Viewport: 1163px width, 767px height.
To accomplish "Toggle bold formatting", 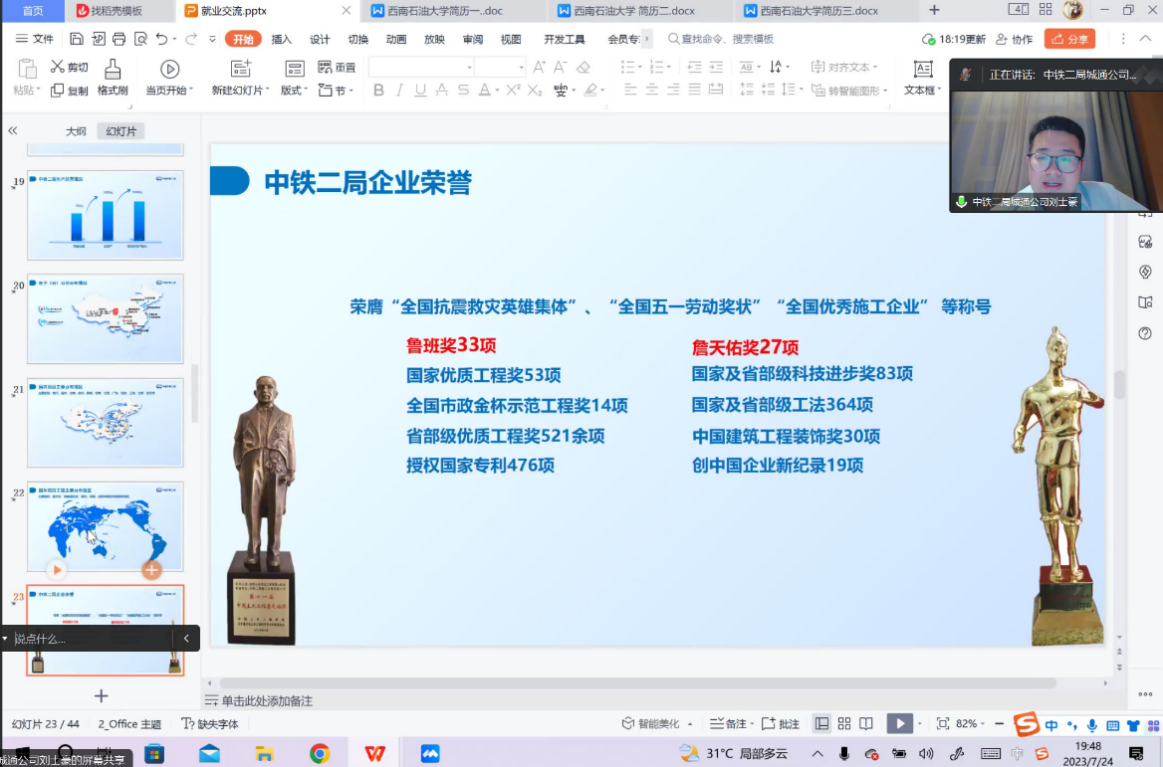I will point(378,90).
